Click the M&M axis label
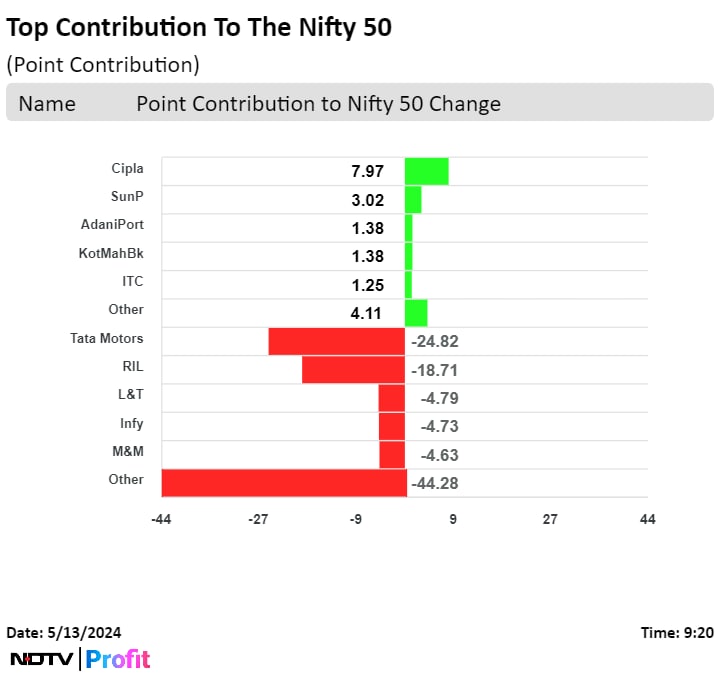 coord(130,450)
